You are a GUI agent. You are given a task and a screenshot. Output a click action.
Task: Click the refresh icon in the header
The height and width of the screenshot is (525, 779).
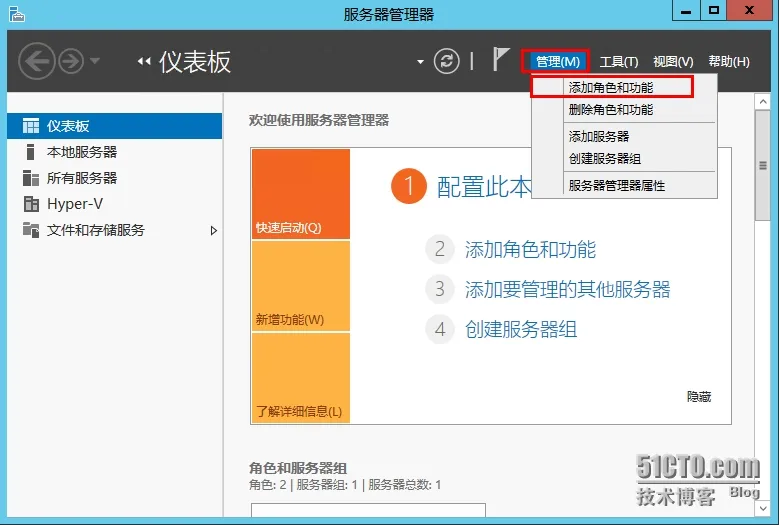tap(446, 61)
